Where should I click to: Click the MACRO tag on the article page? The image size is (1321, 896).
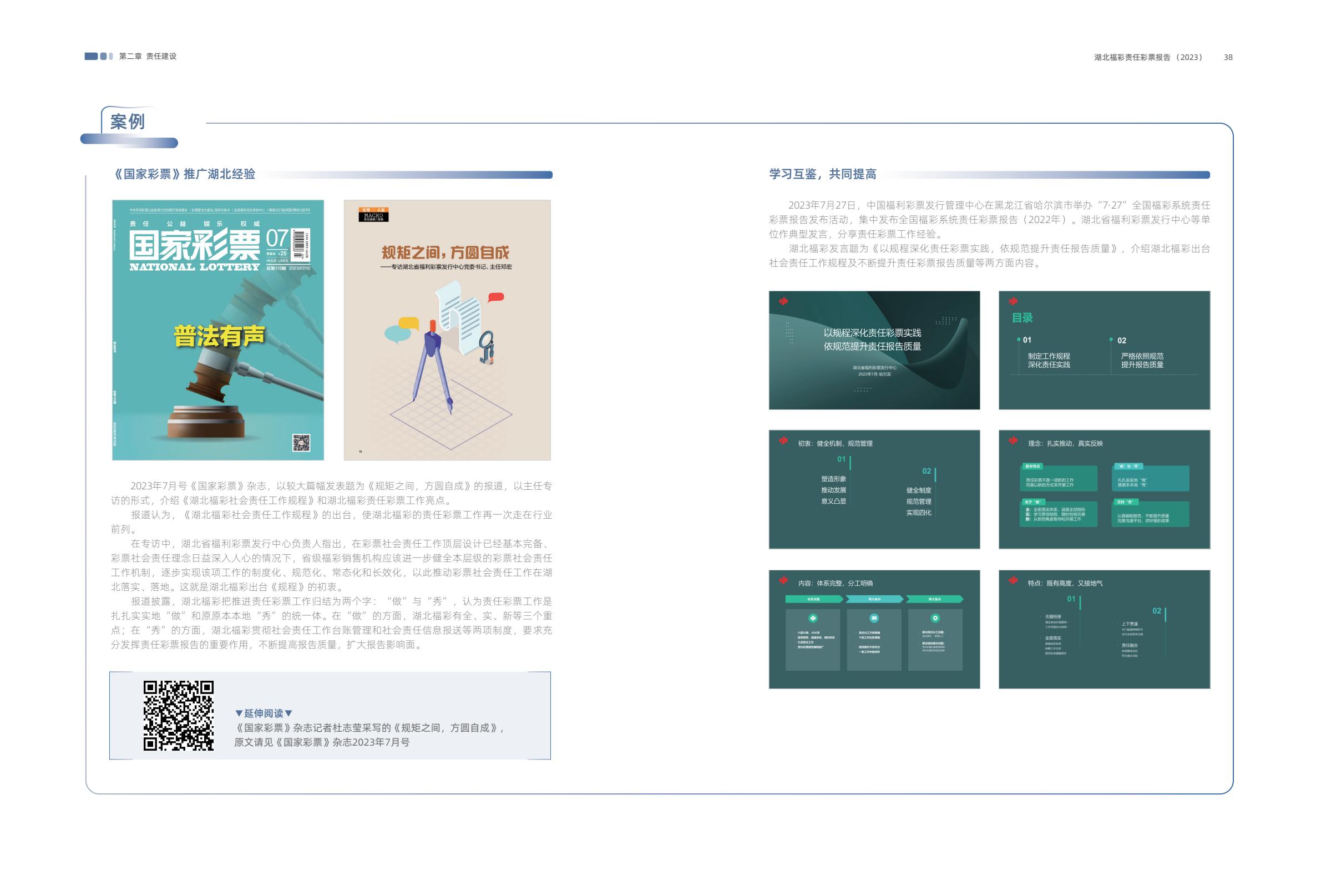pyautogui.click(x=373, y=214)
